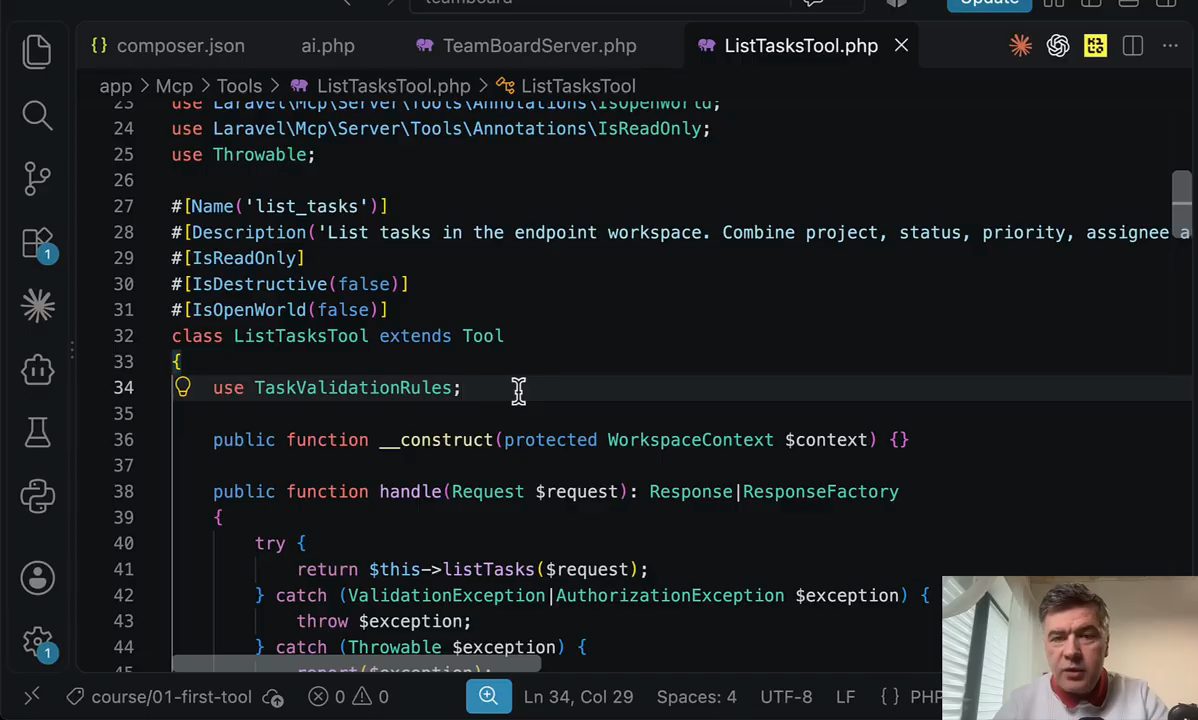Click the Tools breadcrumb segment
The width and height of the screenshot is (1198, 720).
[239, 86]
